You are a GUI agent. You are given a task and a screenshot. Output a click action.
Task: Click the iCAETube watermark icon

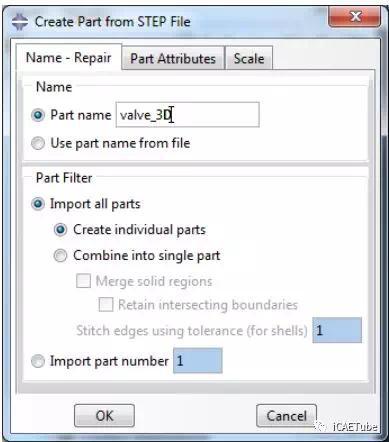click(x=321, y=427)
